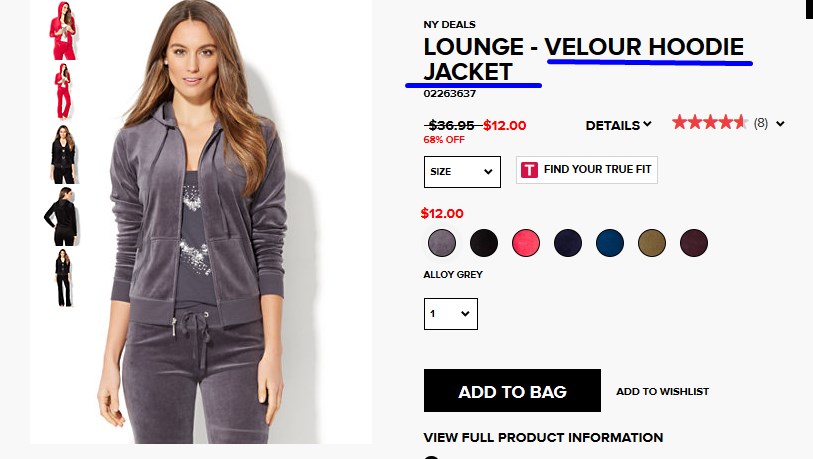
Task: View black jacket back-view thumbnail
Action: (62, 216)
